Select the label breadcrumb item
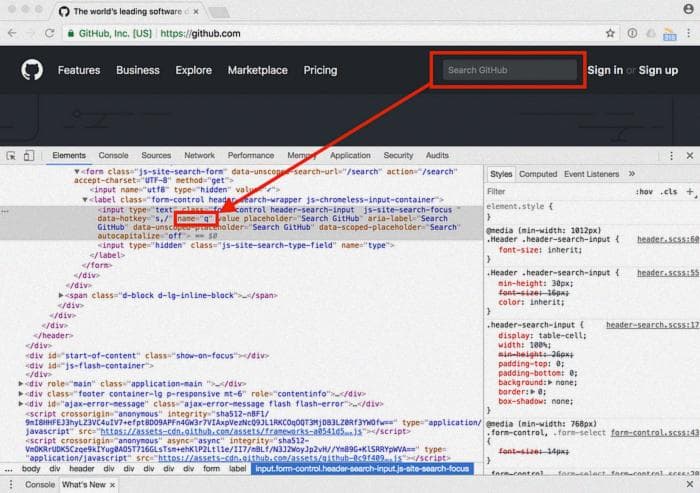This screenshot has height=493, width=700. (238, 468)
